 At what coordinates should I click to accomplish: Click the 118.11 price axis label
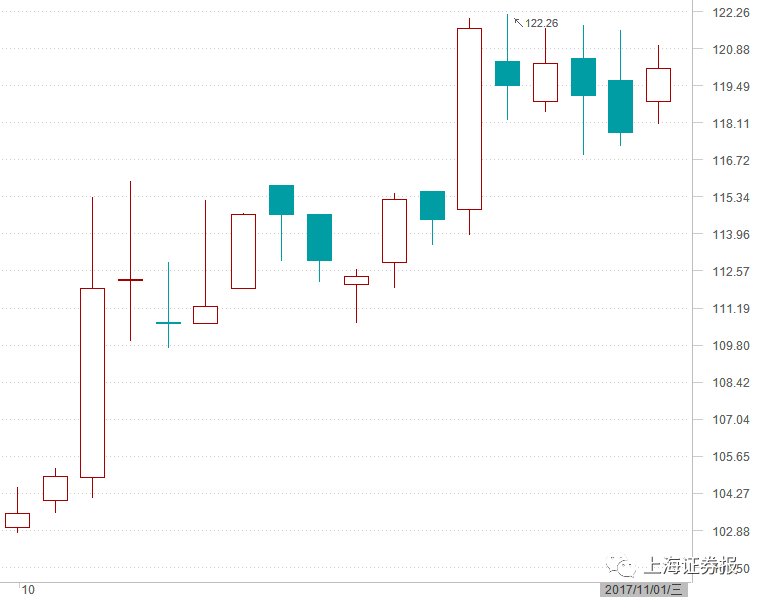pyautogui.click(x=730, y=124)
